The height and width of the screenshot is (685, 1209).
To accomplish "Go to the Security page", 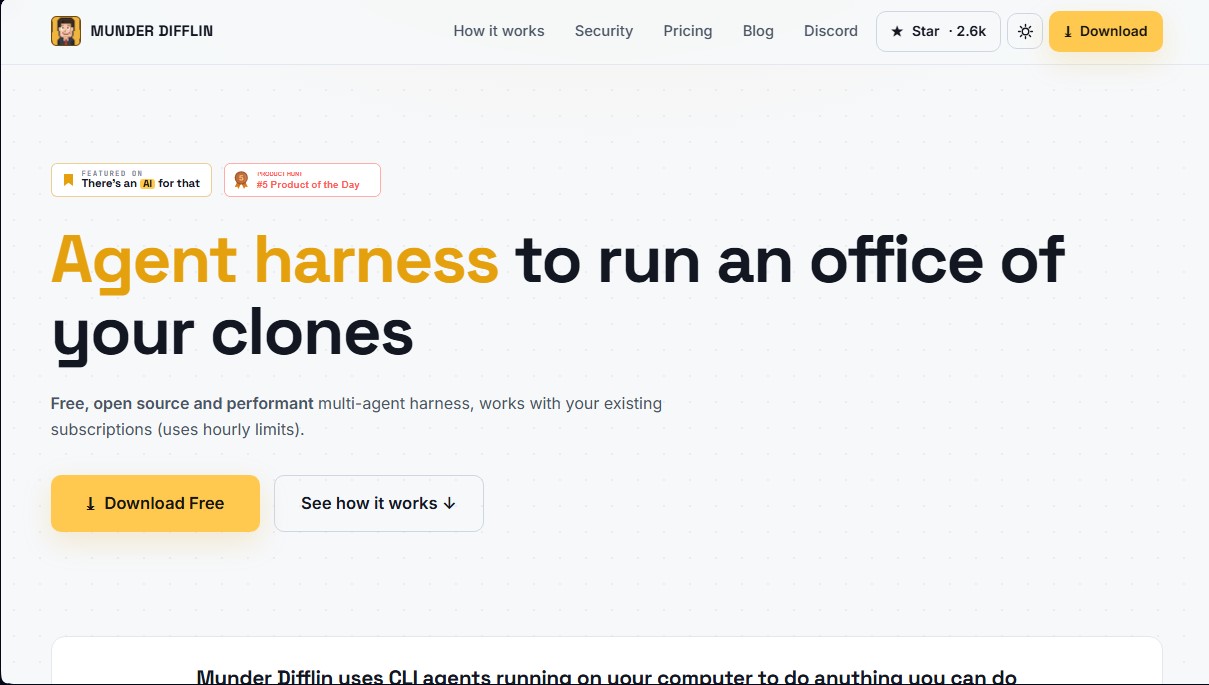I will tap(604, 31).
